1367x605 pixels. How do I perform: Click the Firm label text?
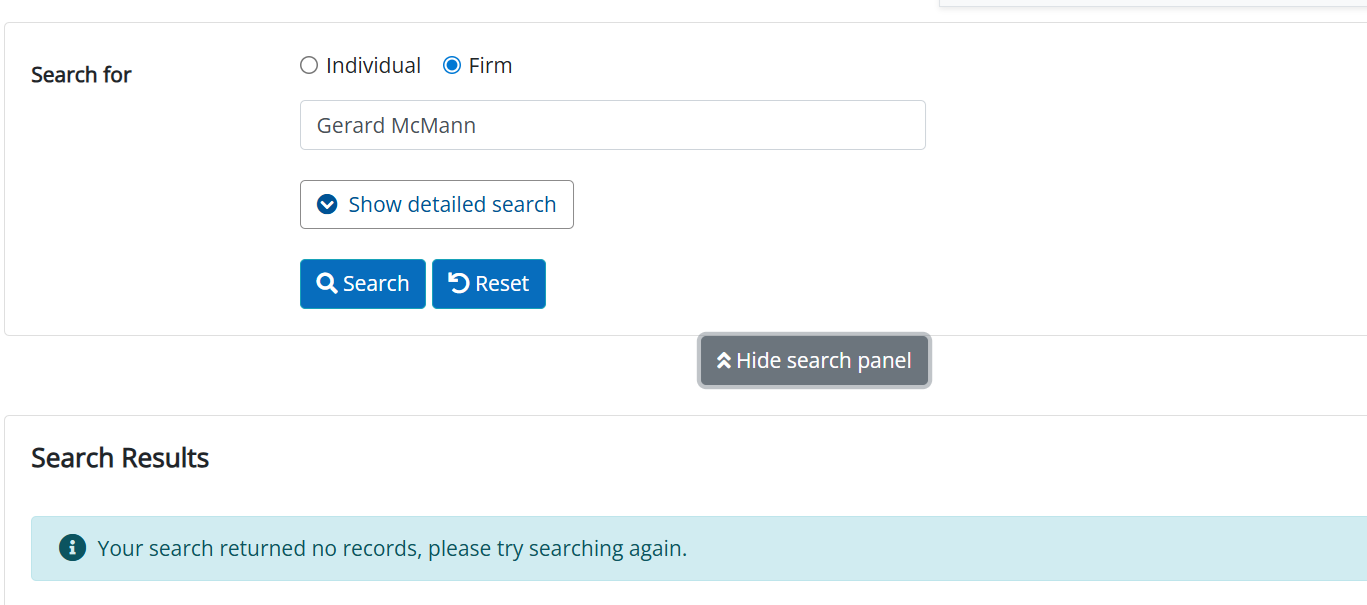tap(490, 65)
